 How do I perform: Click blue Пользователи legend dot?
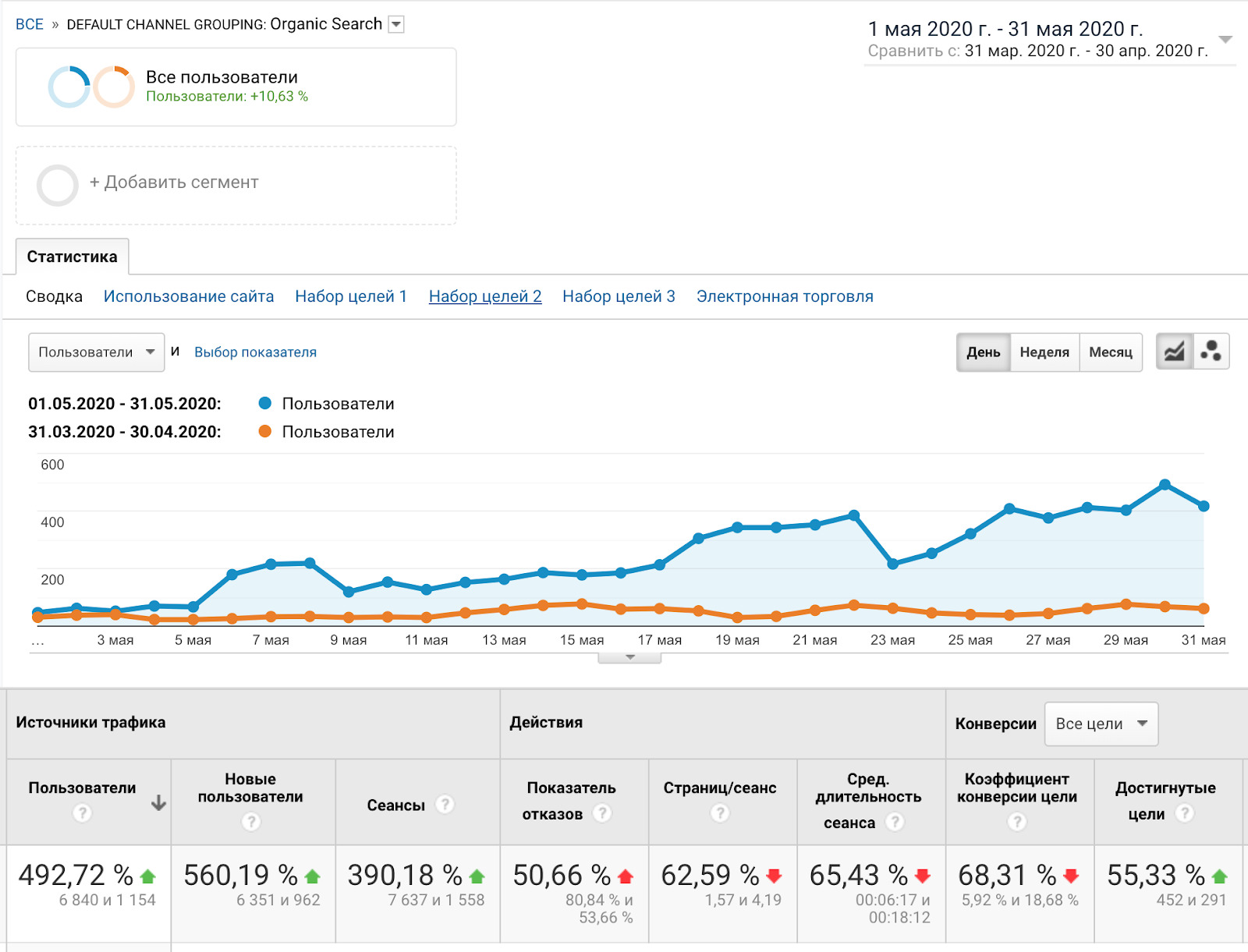click(265, 403)
